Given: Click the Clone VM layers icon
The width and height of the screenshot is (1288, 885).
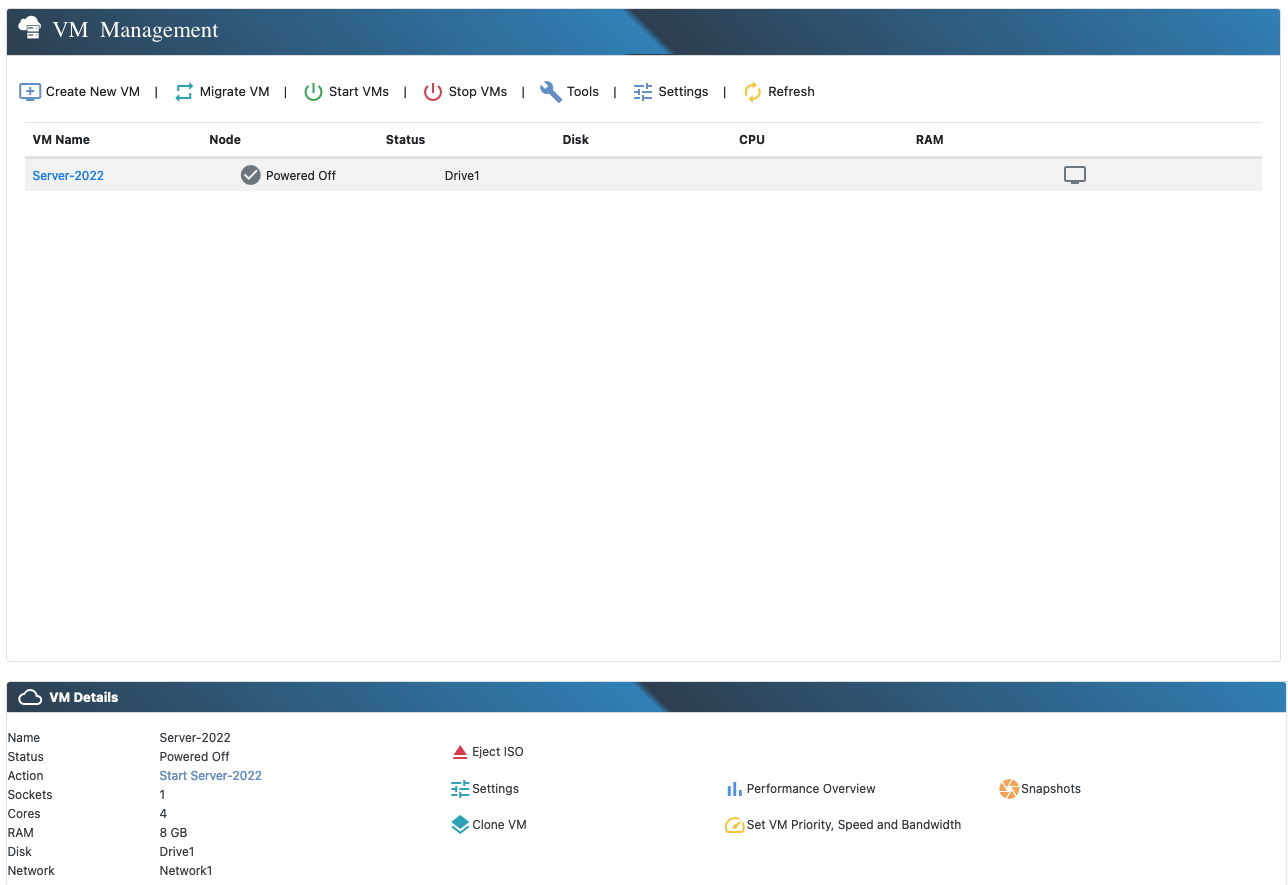Looking at the screenshot, I should 460,825.
